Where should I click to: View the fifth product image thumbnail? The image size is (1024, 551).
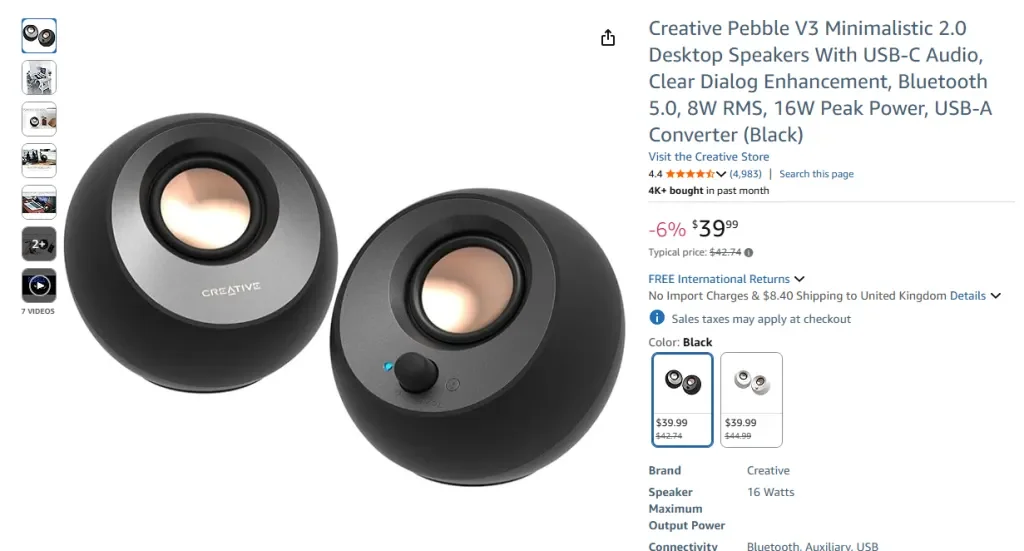click(39, 203)
